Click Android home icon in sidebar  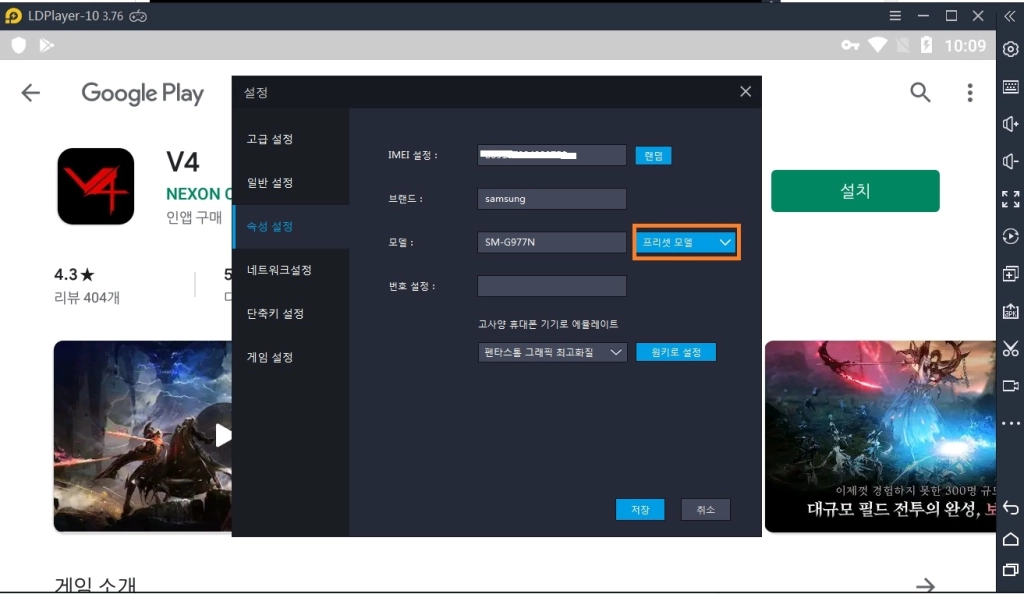(x=1010, y=539)
